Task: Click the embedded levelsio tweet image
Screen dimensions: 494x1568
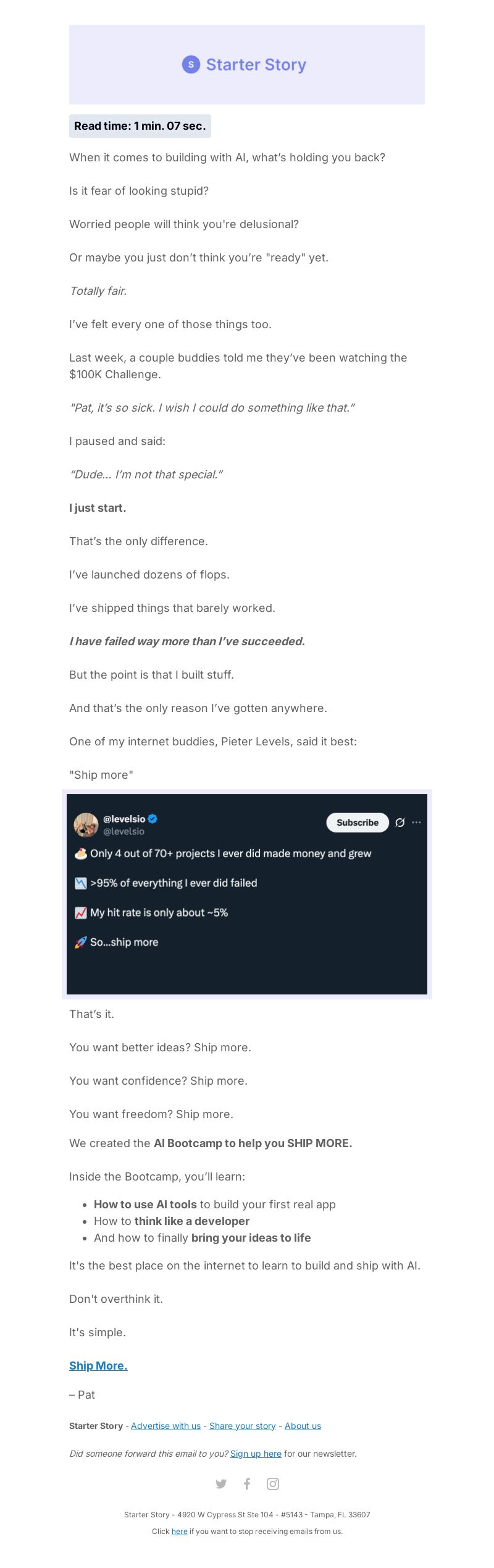Action: click(247, 894)
